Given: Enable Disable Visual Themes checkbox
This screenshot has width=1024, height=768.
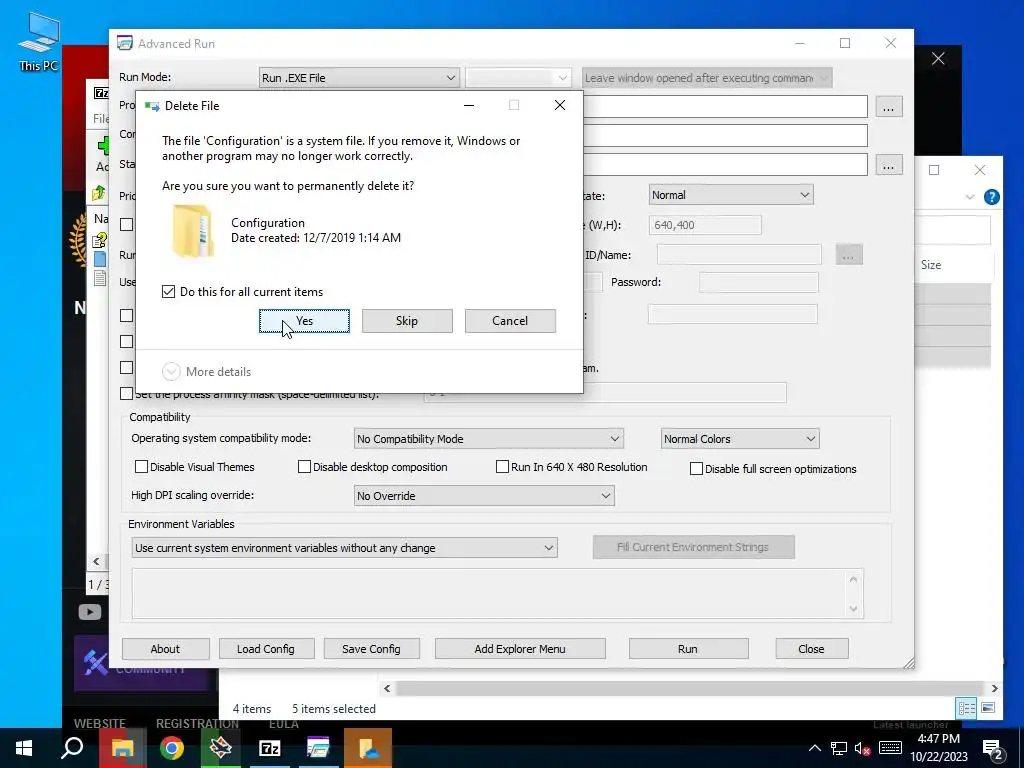Looking at the screenshot, I should pos(141,466).
